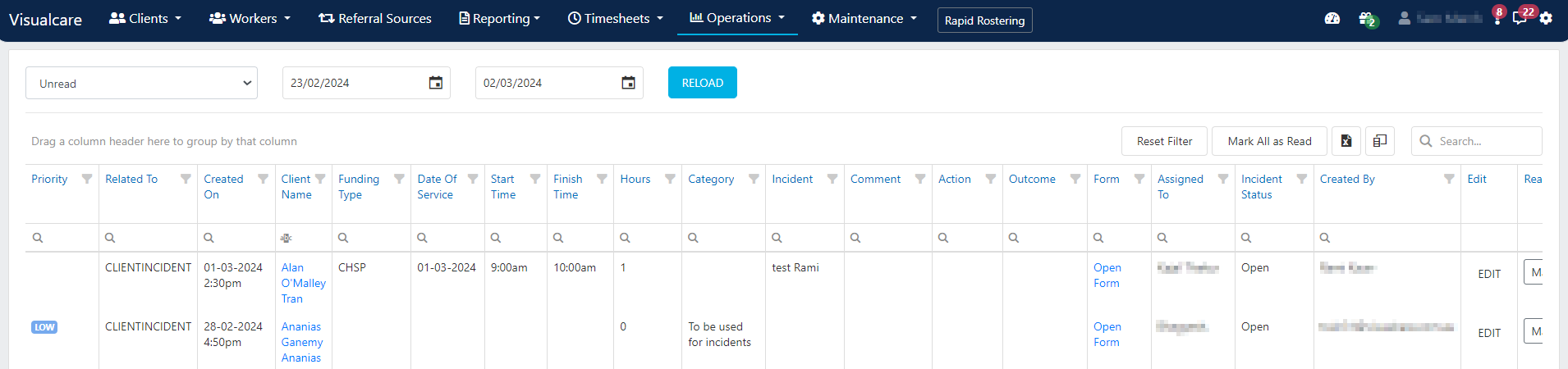Image resolution: width=1568 pixels, height=369 pixels.
Task: Open the Date Of Service filter funnel
Action: [473, 179]
